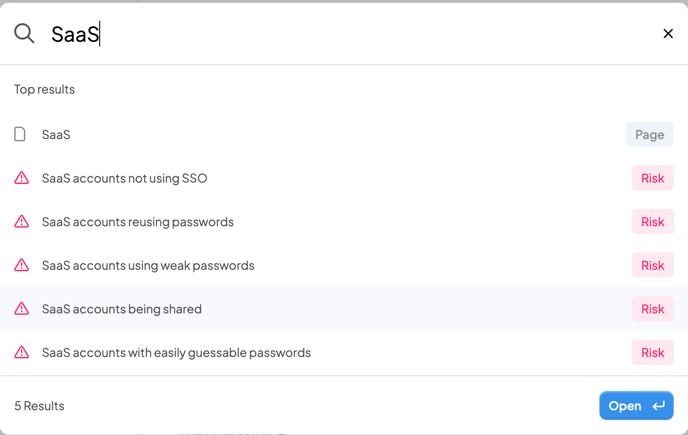Click the Page tag on SaaS result
The width and height of the screenshot is (688, 435).
click(649, 134)
